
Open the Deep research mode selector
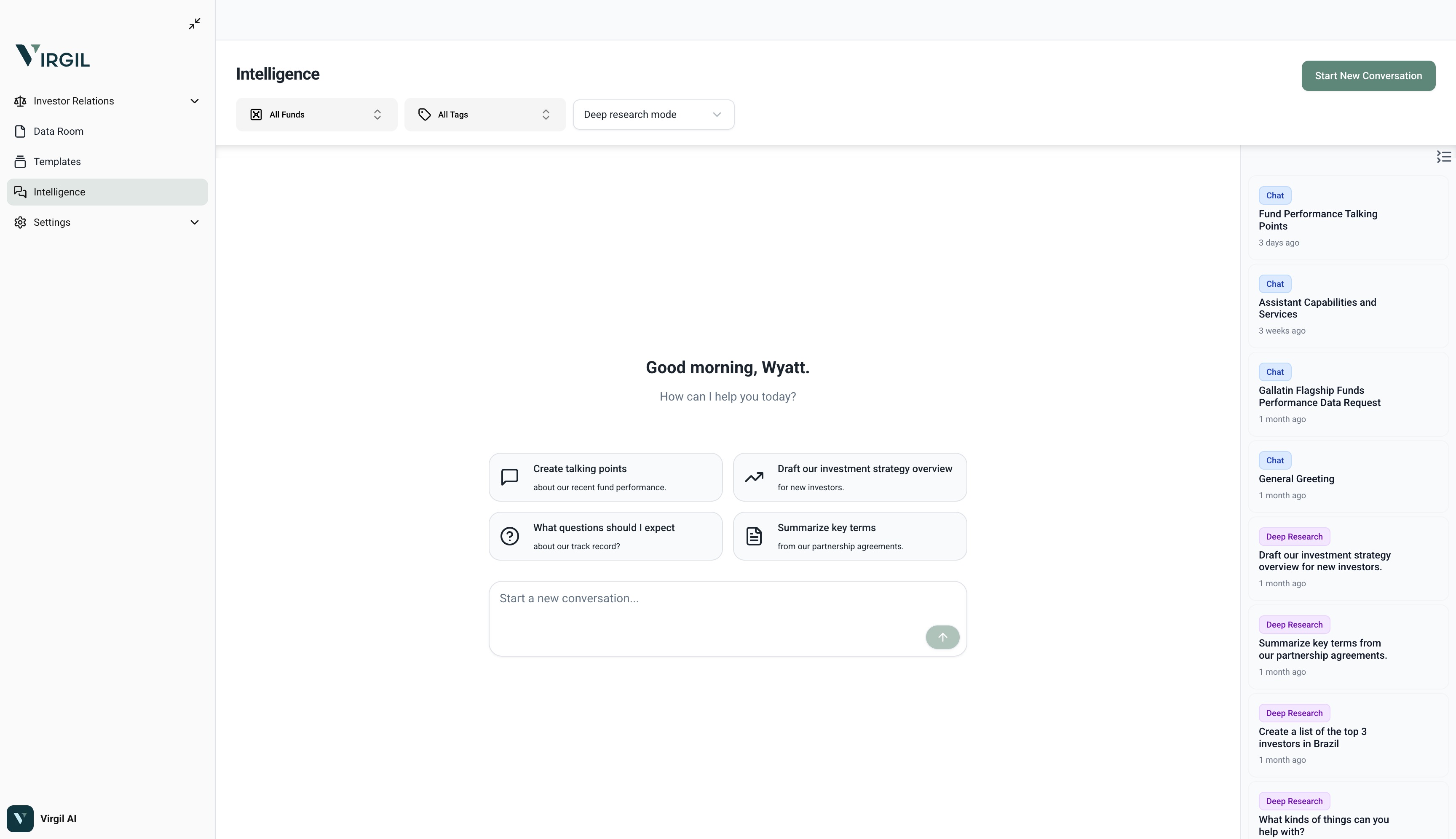point(653,115)
